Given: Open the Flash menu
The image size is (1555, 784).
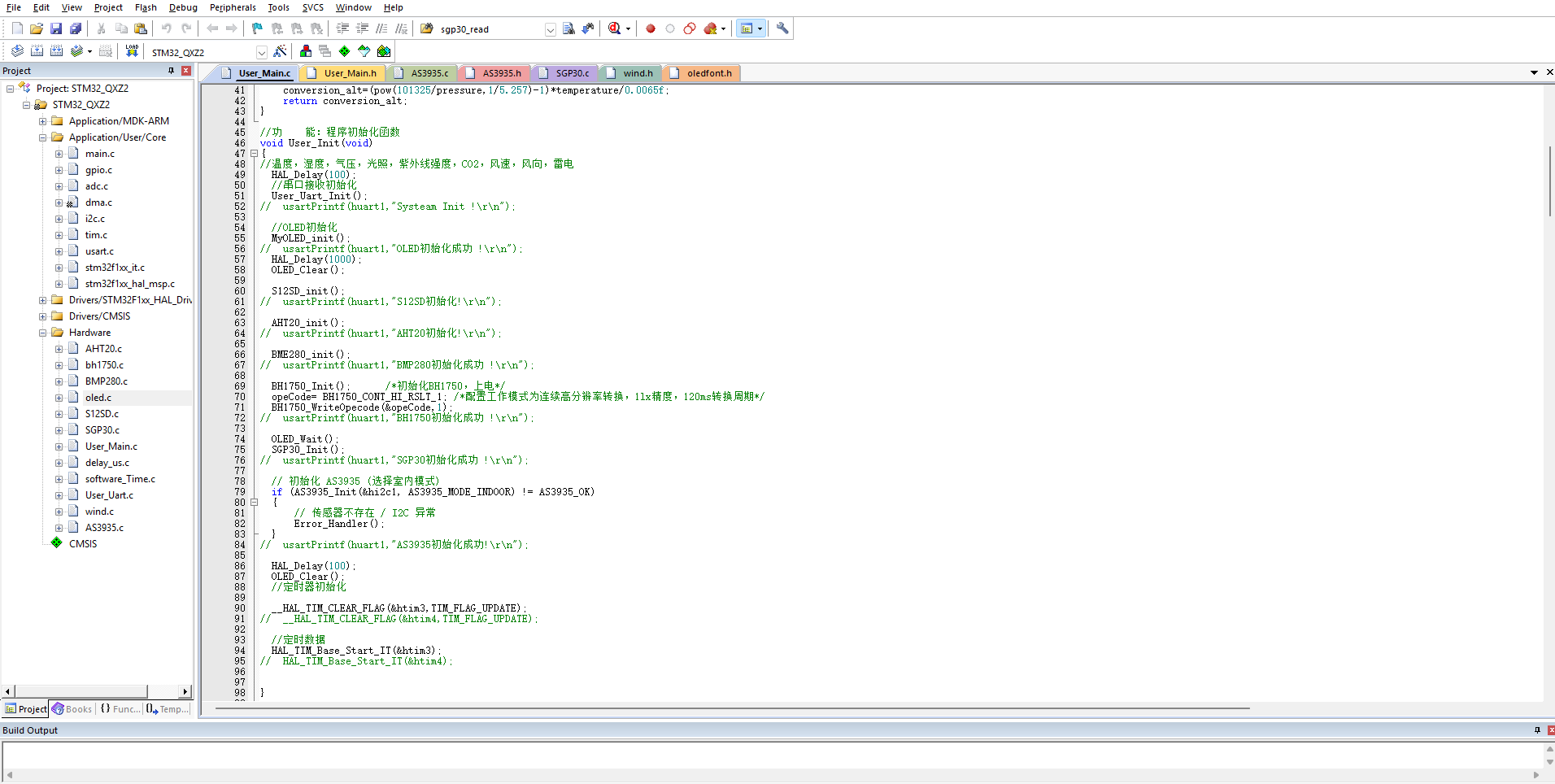Looking at the screenshot, I should coord(146,7).
